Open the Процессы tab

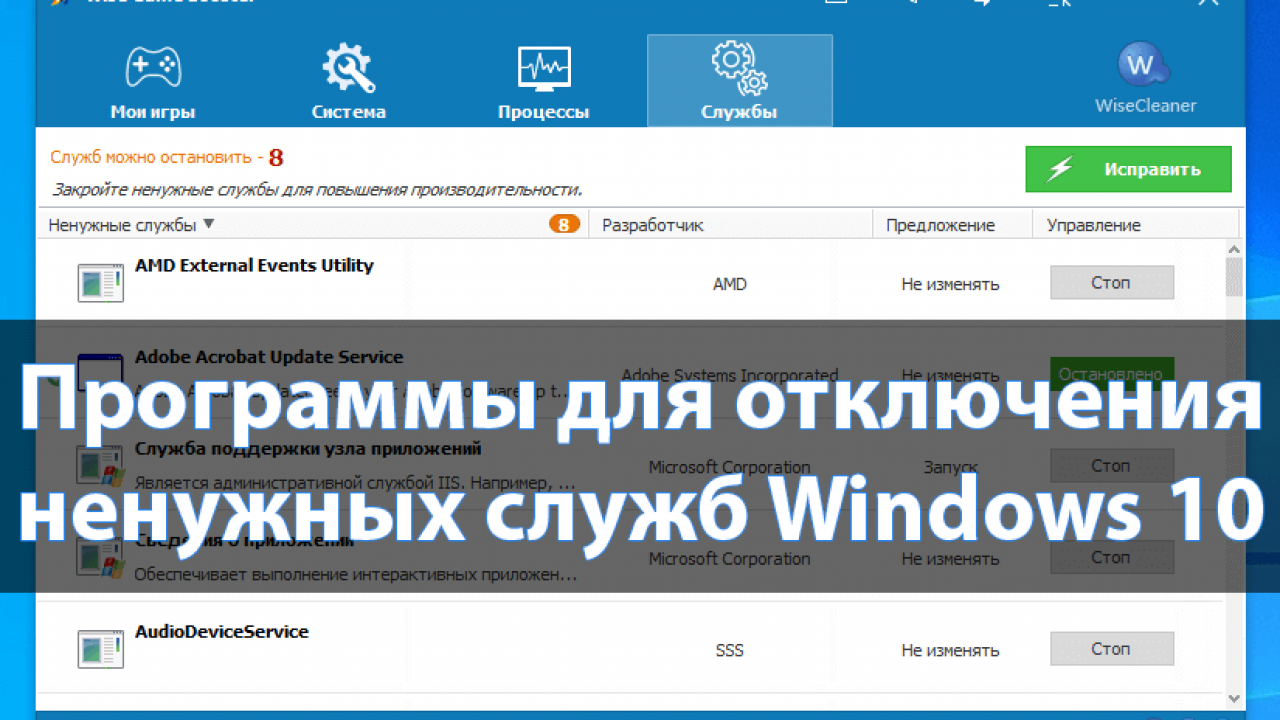(x=543, y=81)
